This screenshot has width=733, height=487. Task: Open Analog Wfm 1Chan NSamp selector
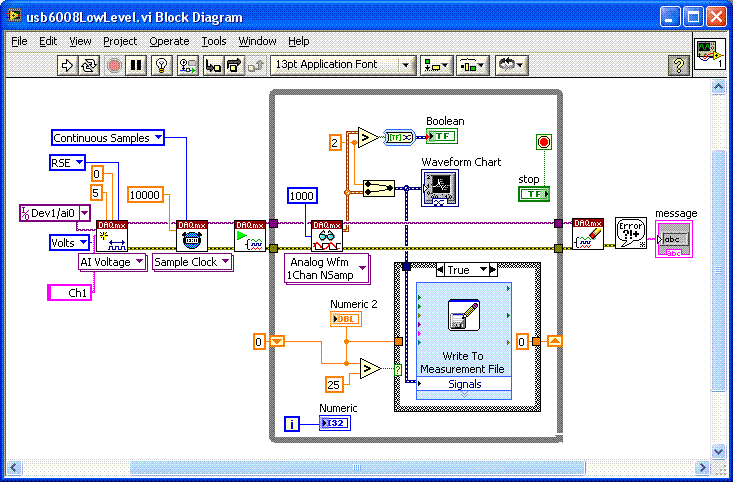tap(327, 269)
